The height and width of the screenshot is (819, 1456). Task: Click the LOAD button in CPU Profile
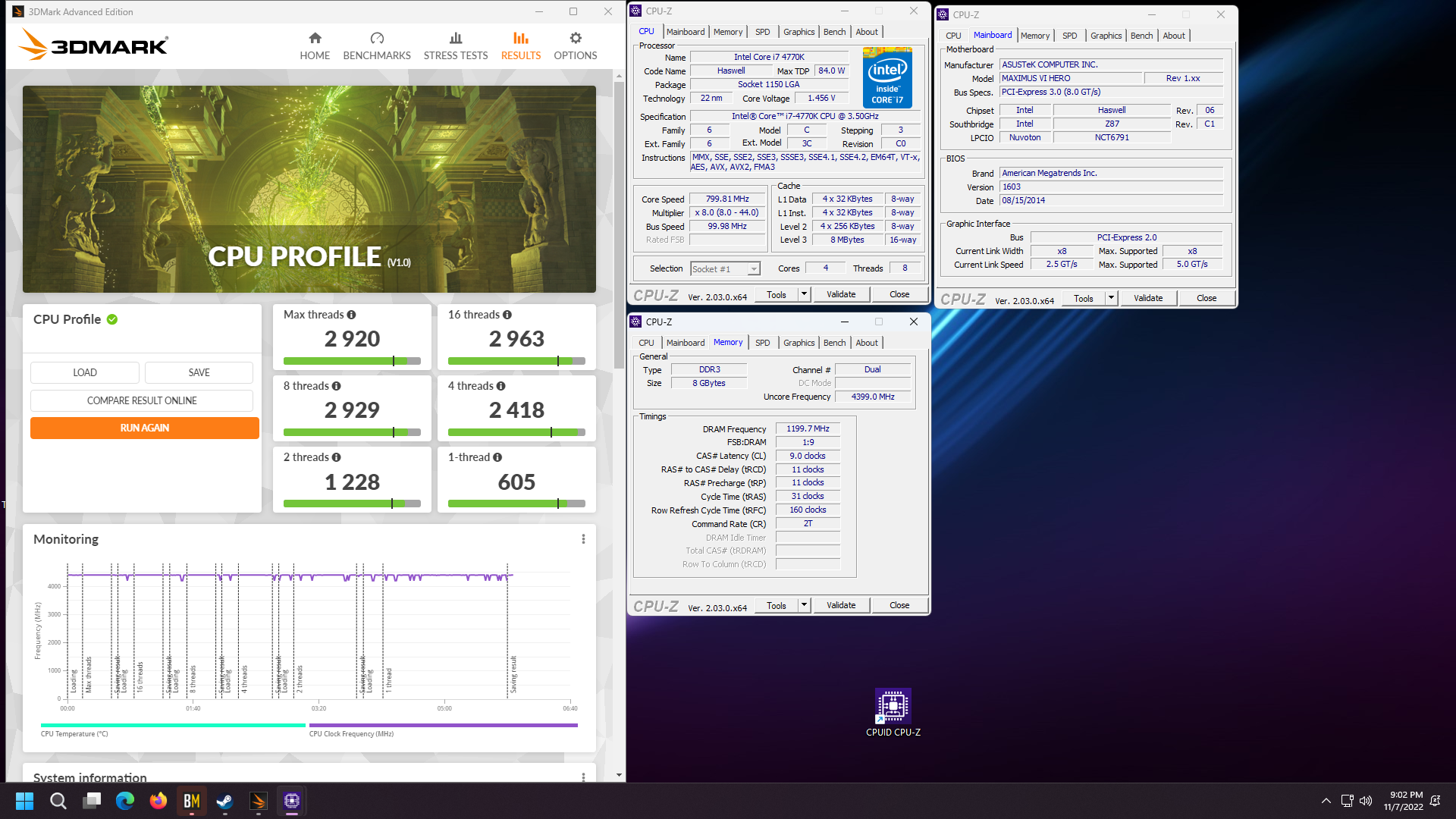tap(85, 372)
